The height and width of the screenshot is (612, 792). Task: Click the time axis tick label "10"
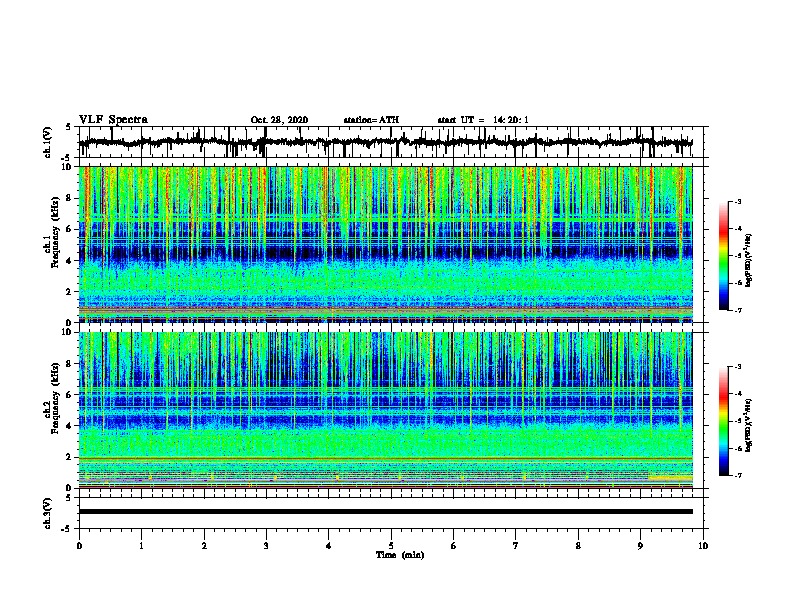pyautogui.click(x=703, y=546)
